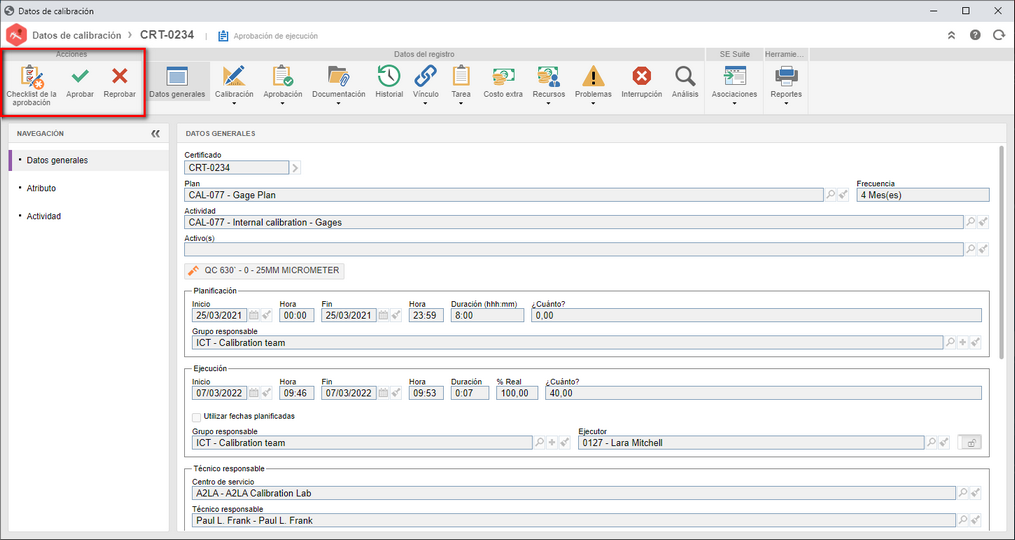Open the Costo extra money icon
The width and height of the screenshot is (1015, 540).
click(x=503, y=76)
